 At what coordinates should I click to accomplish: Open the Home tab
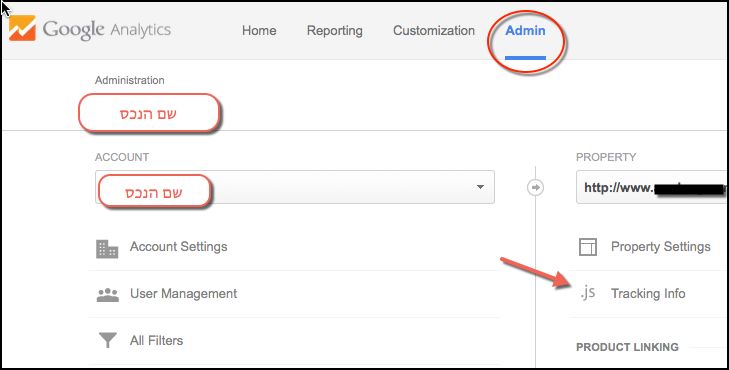[259, 31]
